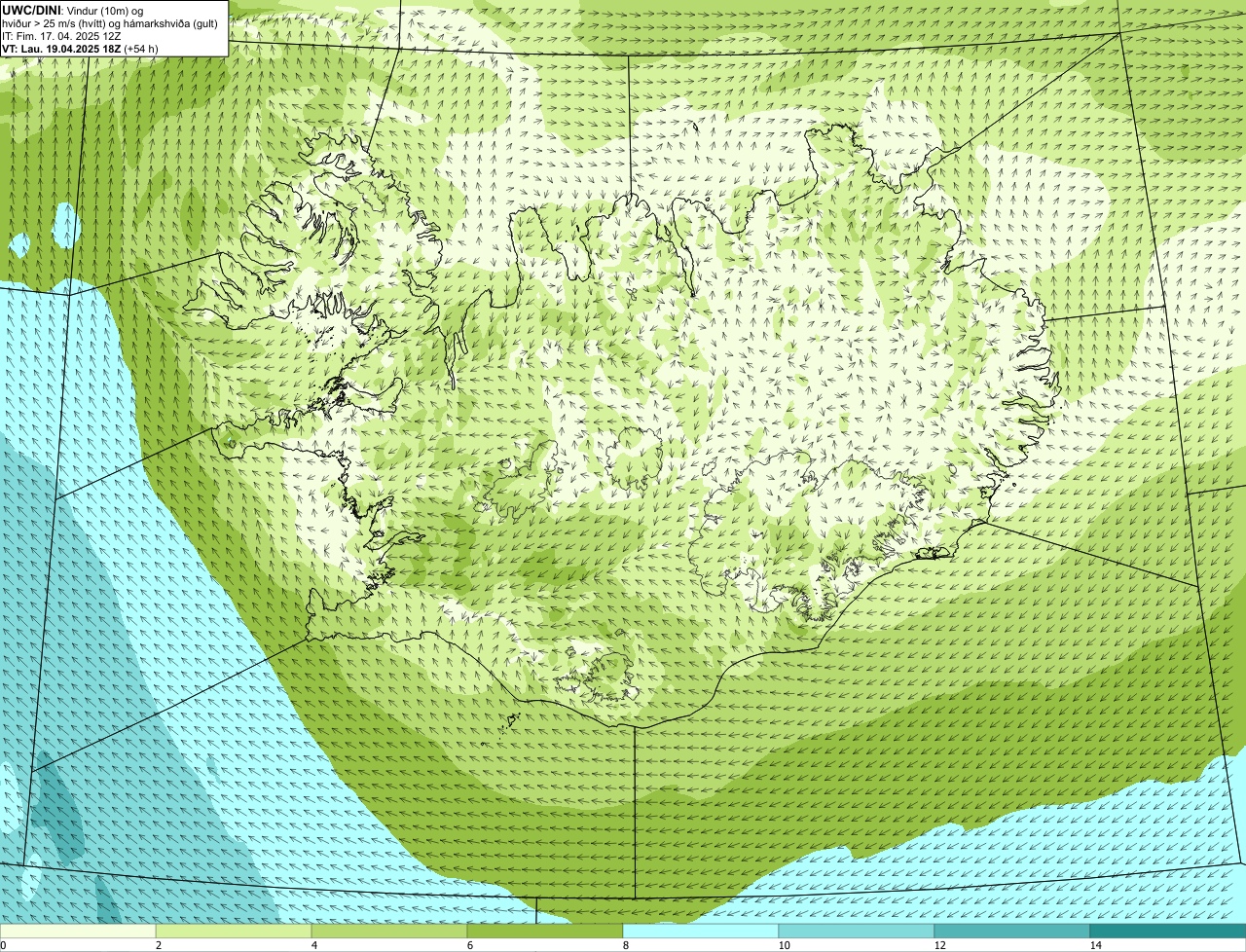Click the "10" tick label on colorbar
1246x952 pixels.
coord(784,945)
